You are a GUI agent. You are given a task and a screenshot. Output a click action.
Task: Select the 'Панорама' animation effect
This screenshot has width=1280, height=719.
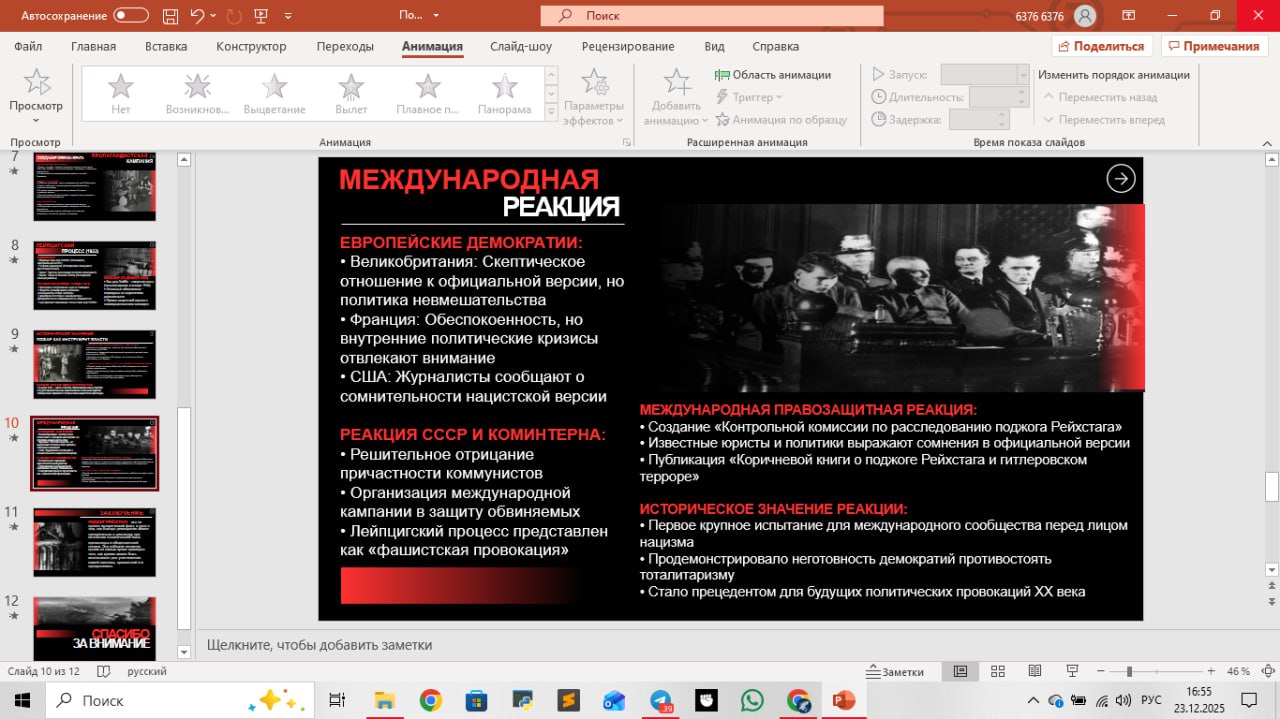(x=505, y=93)
